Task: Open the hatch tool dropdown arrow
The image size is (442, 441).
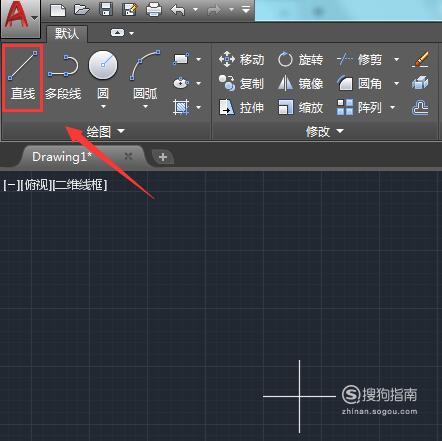Action: pos(199,107)
